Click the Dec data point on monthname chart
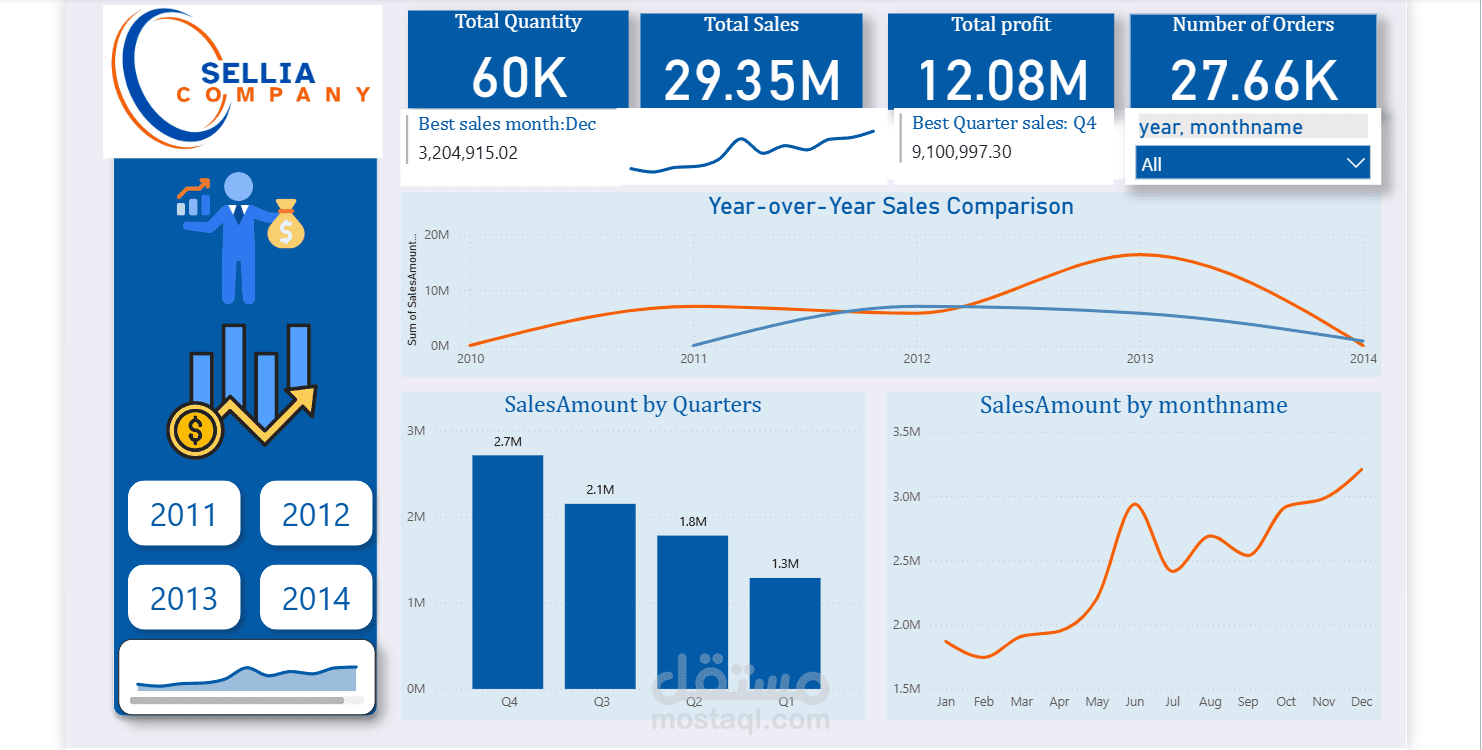 click(1361, 470)
